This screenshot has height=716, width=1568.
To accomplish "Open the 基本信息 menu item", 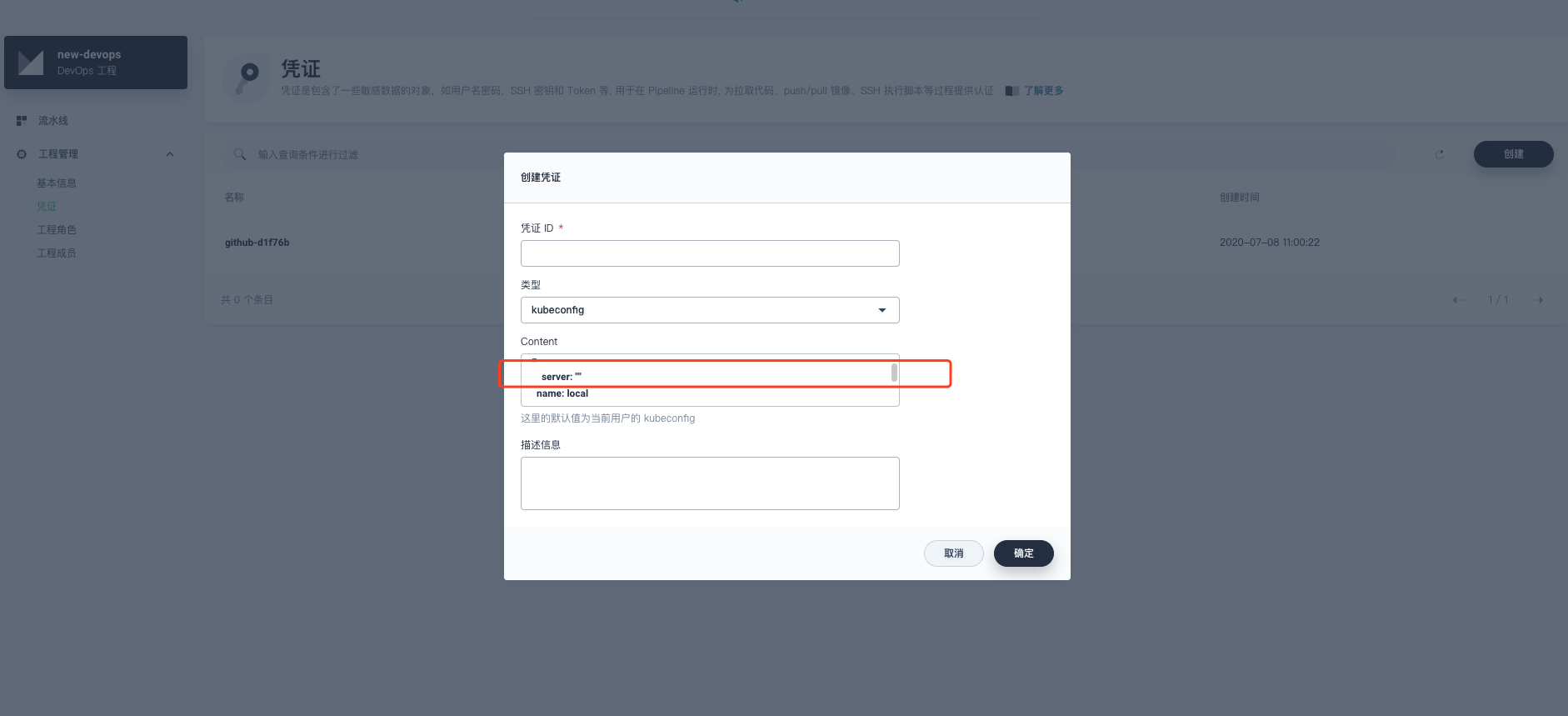I will [55, 183].
